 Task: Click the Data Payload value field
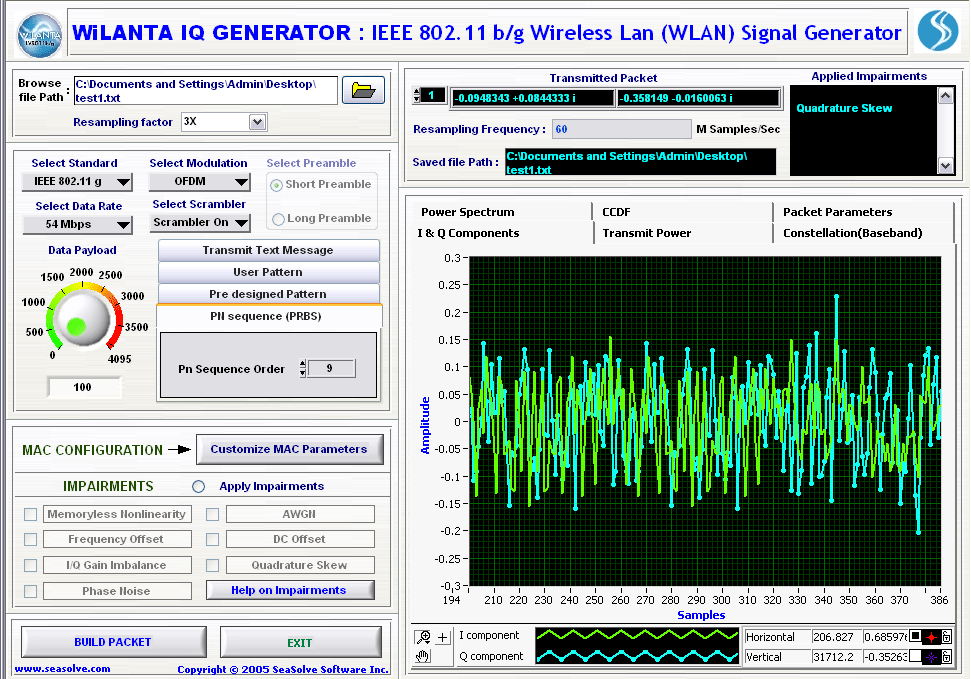tap(84, 387)
